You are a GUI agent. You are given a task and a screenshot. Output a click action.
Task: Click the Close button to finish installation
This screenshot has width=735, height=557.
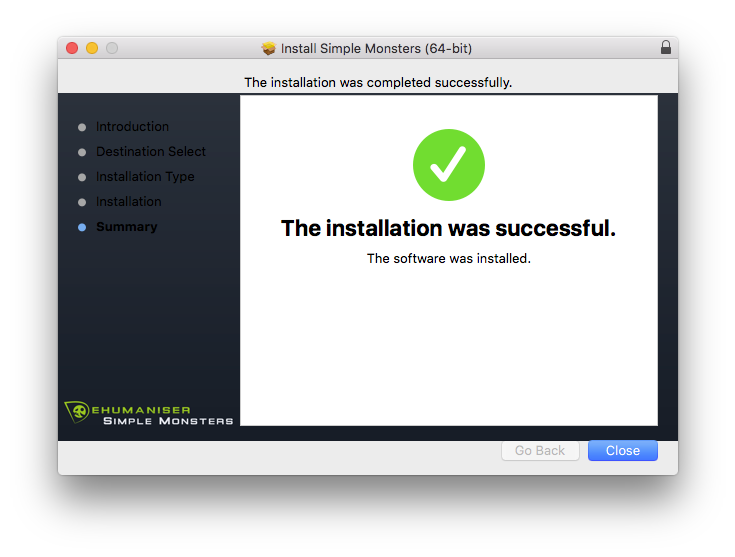click(x=622, y=451)
